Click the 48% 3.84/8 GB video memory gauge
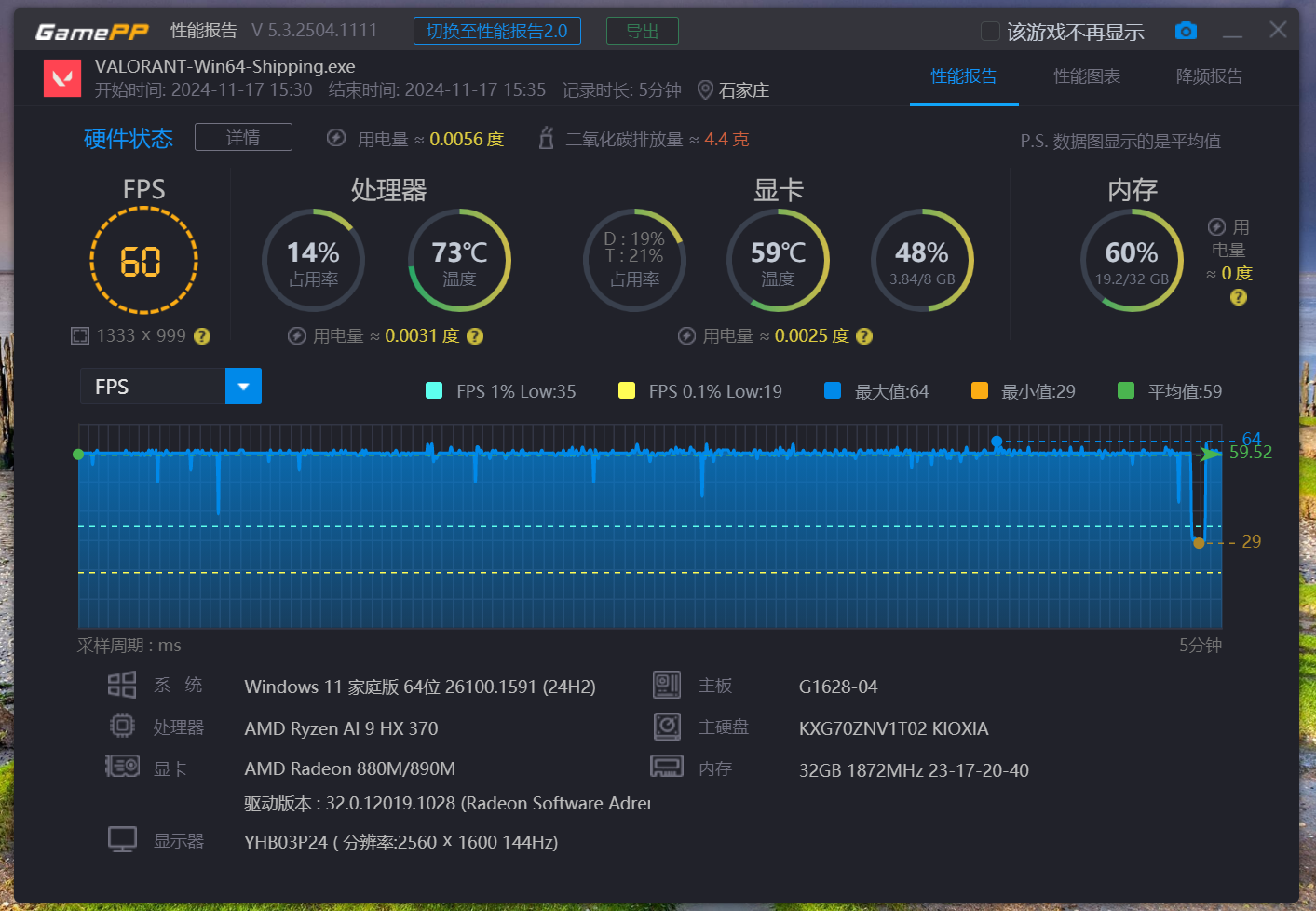 click(x=922, y=260)
